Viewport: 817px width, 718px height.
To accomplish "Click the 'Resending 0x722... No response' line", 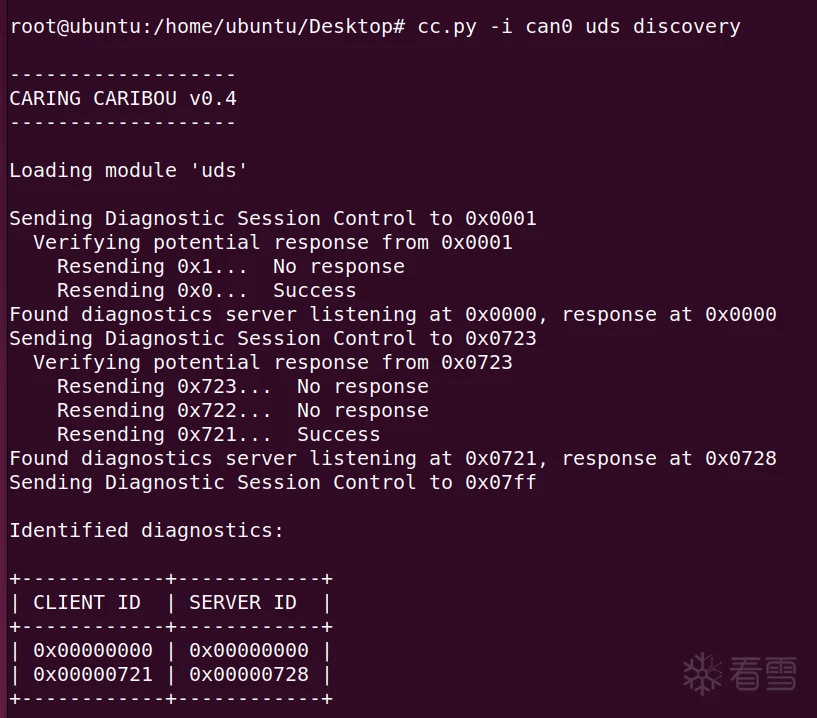I will (242, 410).
